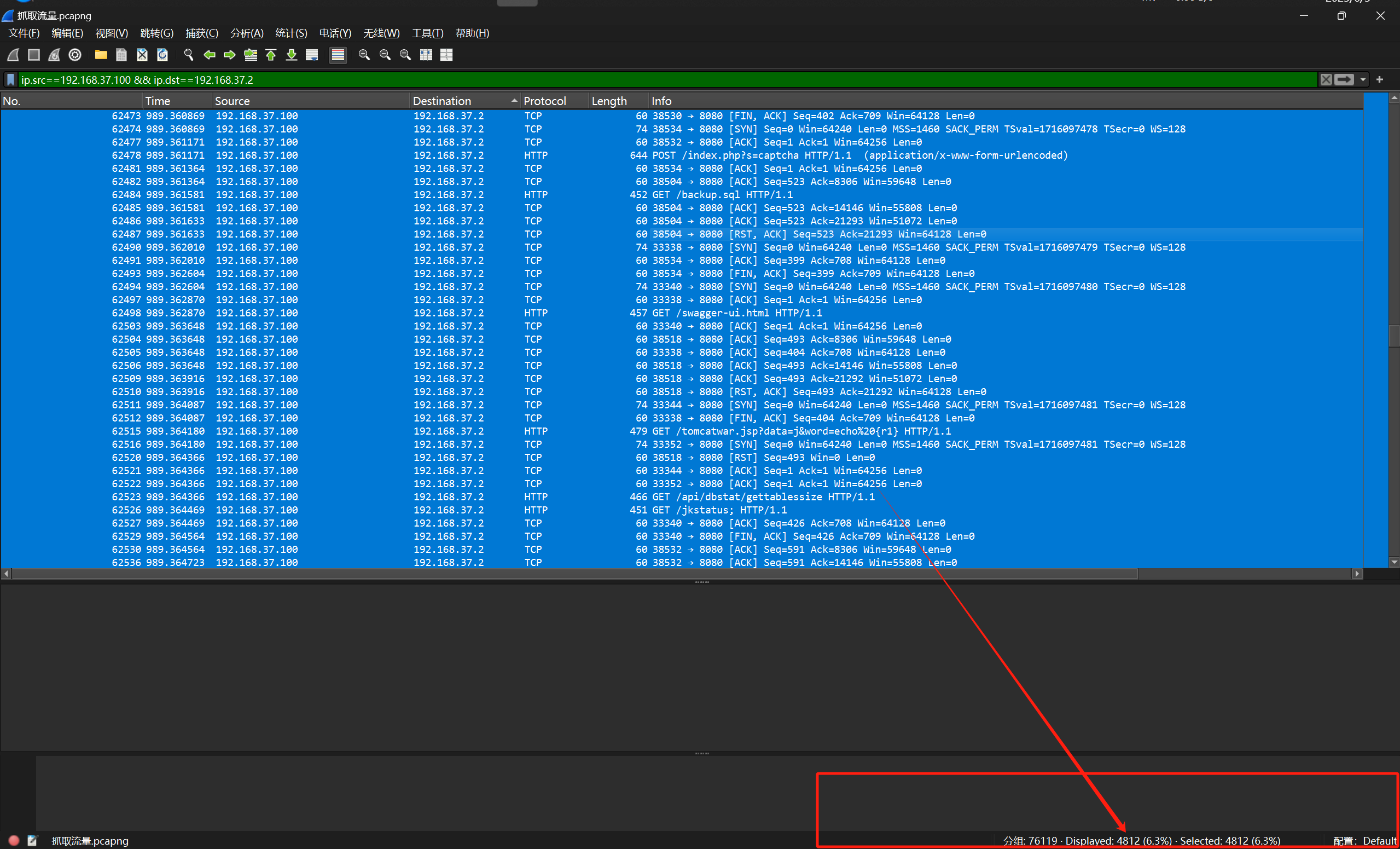Reload the capture file icon
The width and height of the screenshot is (1400, 849).
click(x=162, y=55)
